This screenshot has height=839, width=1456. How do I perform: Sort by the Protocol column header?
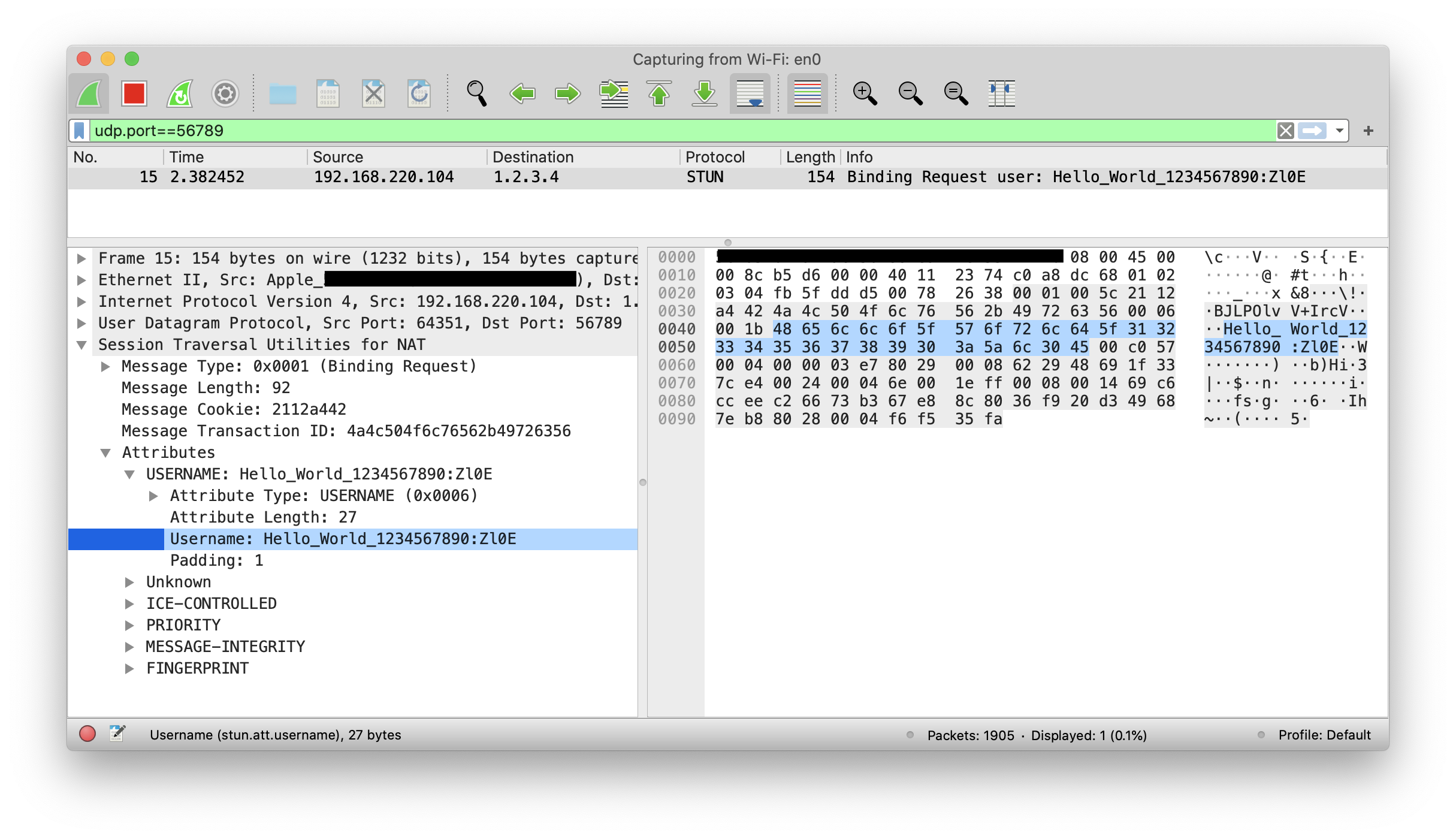coord(715,157)
